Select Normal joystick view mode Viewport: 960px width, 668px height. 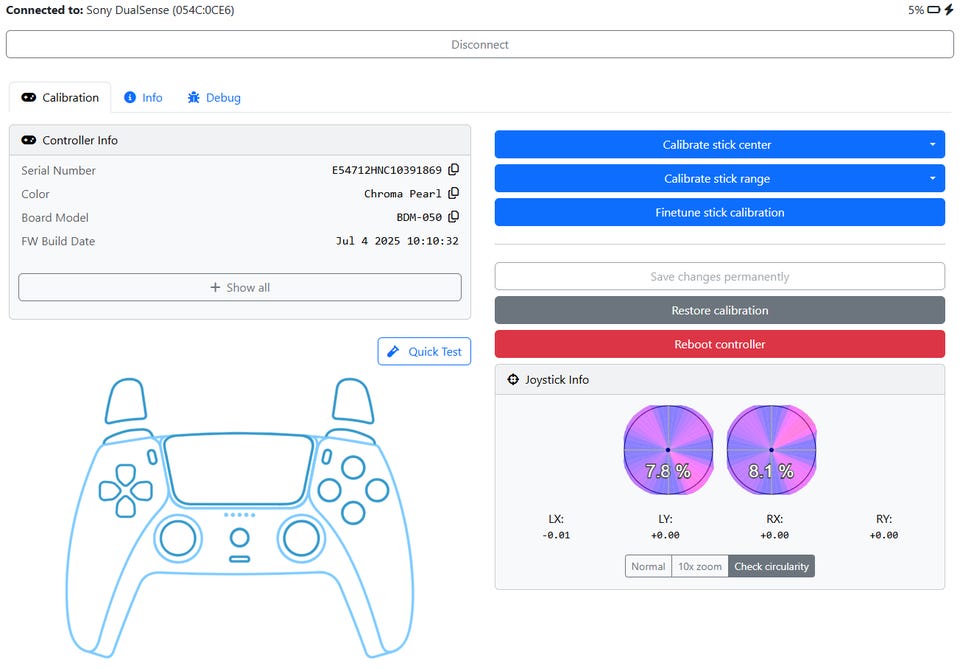(648, 566)
